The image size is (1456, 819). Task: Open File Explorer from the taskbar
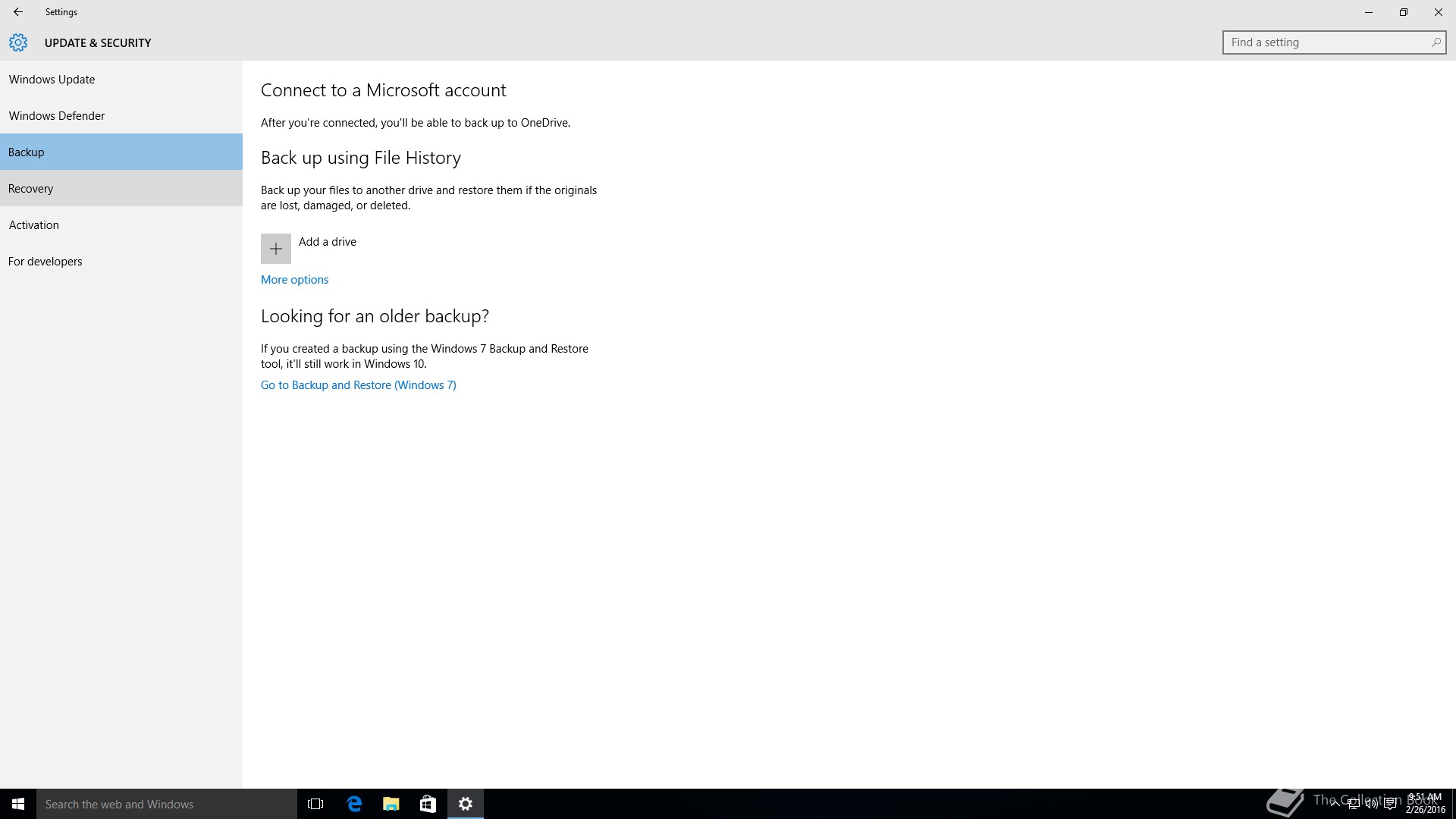(391, 804)
